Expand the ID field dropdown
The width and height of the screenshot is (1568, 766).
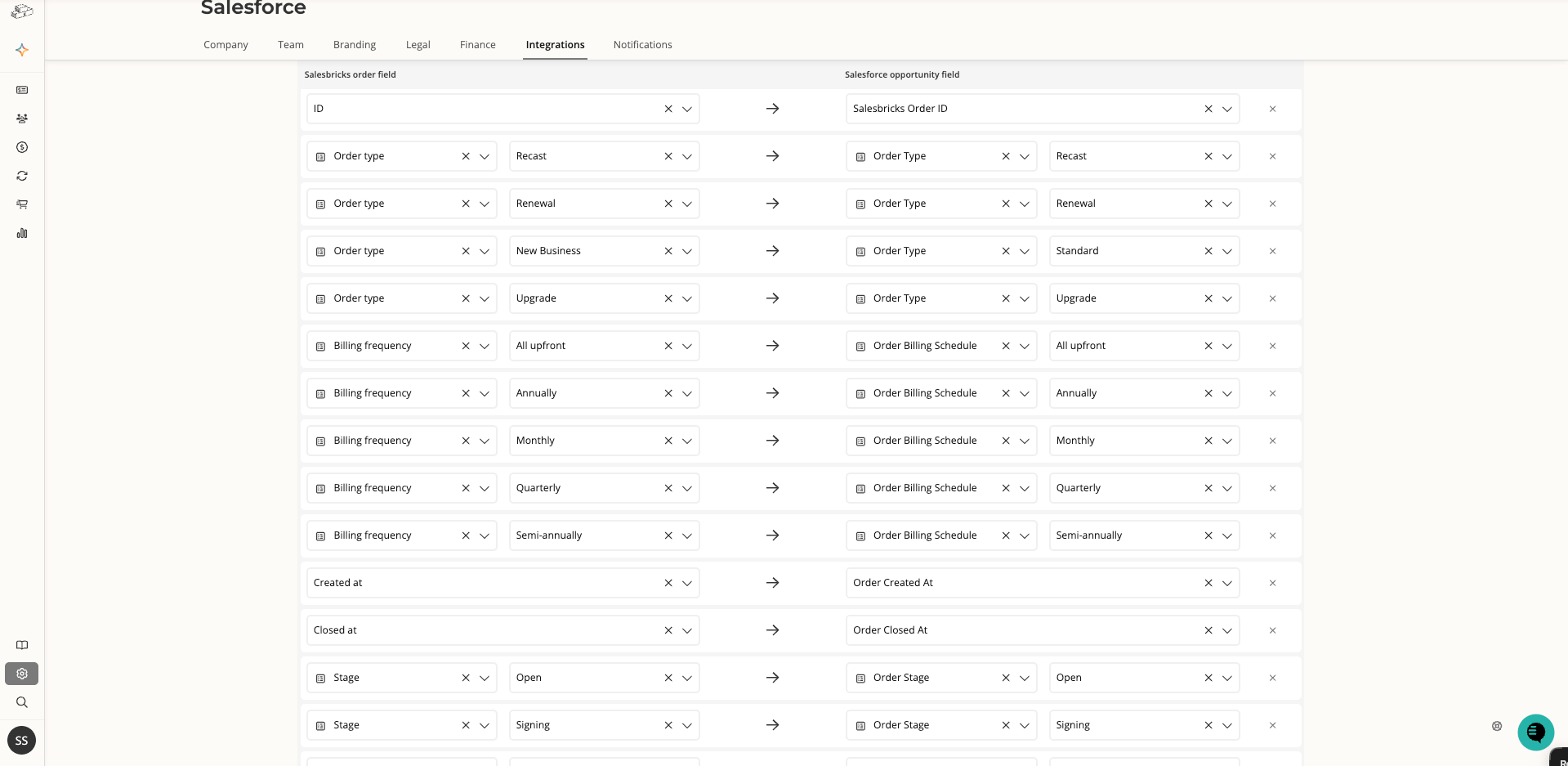click(x=687, y=109)
